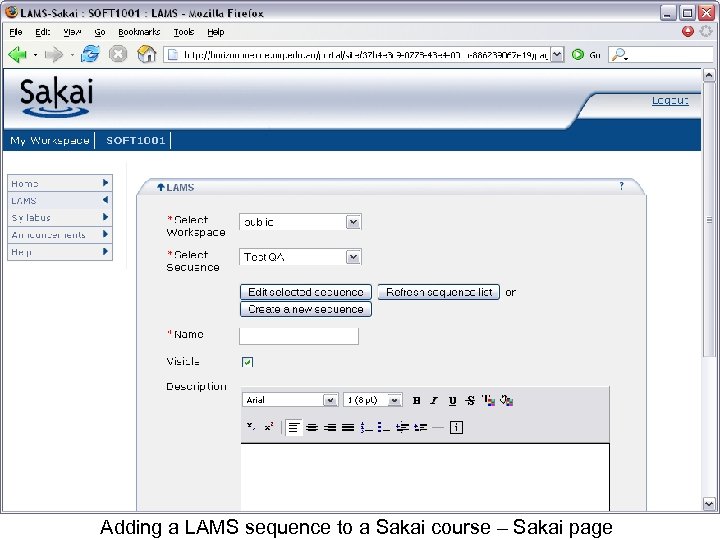Viewport: 720px width, 540px height.
Task: Apply bold formatting in description editor
Action: click(416, 400)
